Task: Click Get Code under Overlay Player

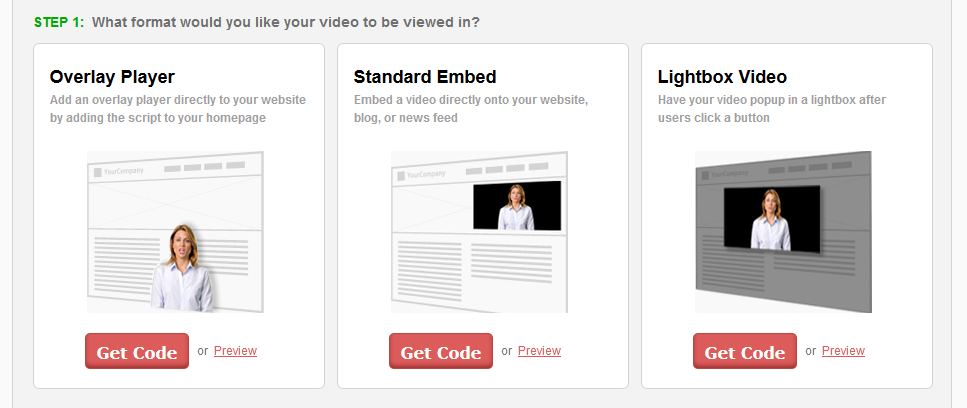Action: coord(137,351)
